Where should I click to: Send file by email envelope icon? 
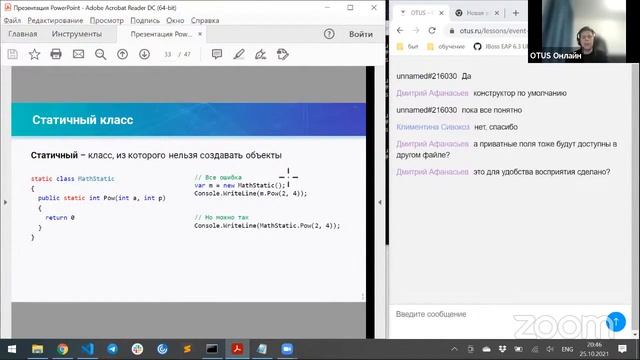78,54
